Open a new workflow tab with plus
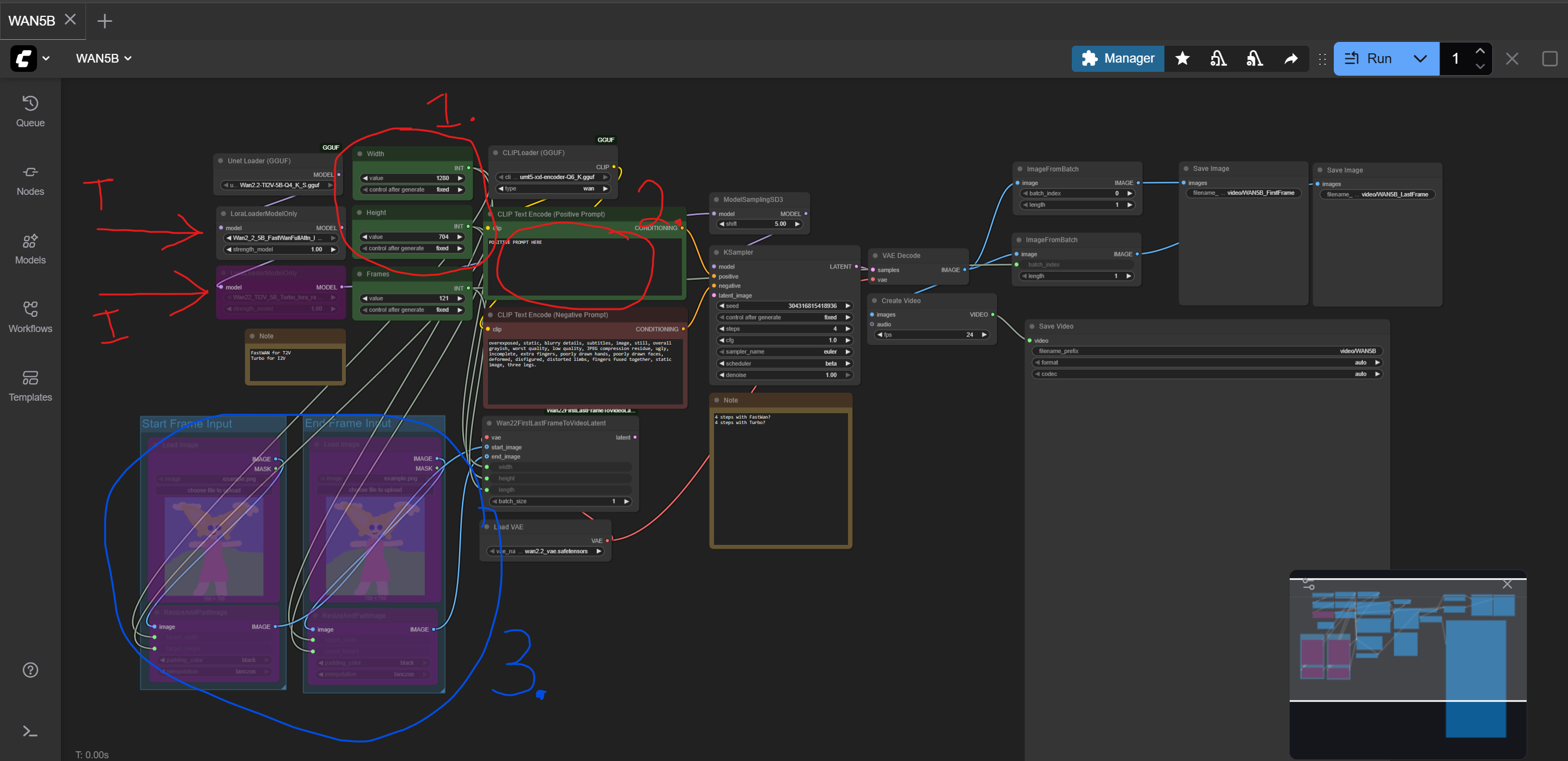This screenshot has height=761, width=1568. (105, 21)
